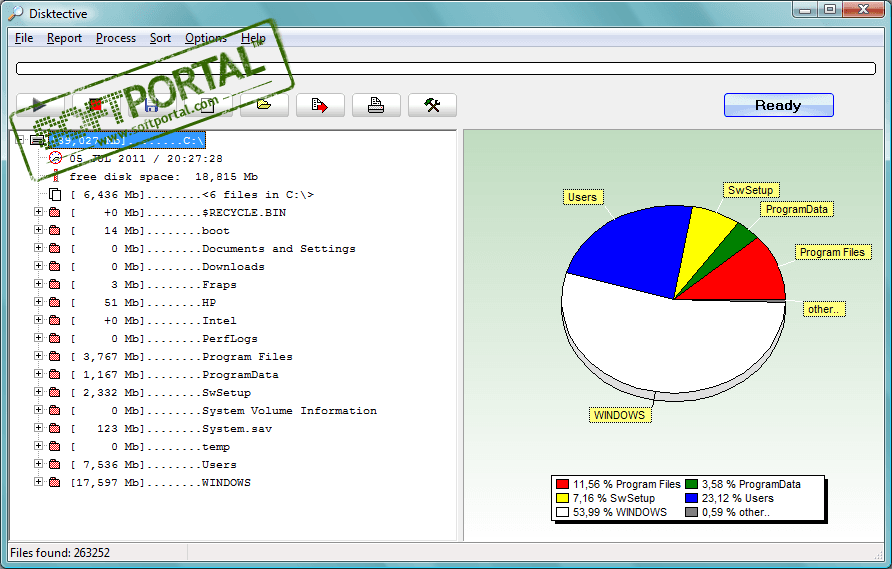Click the clock icon beside scan date

coord(55,158)
